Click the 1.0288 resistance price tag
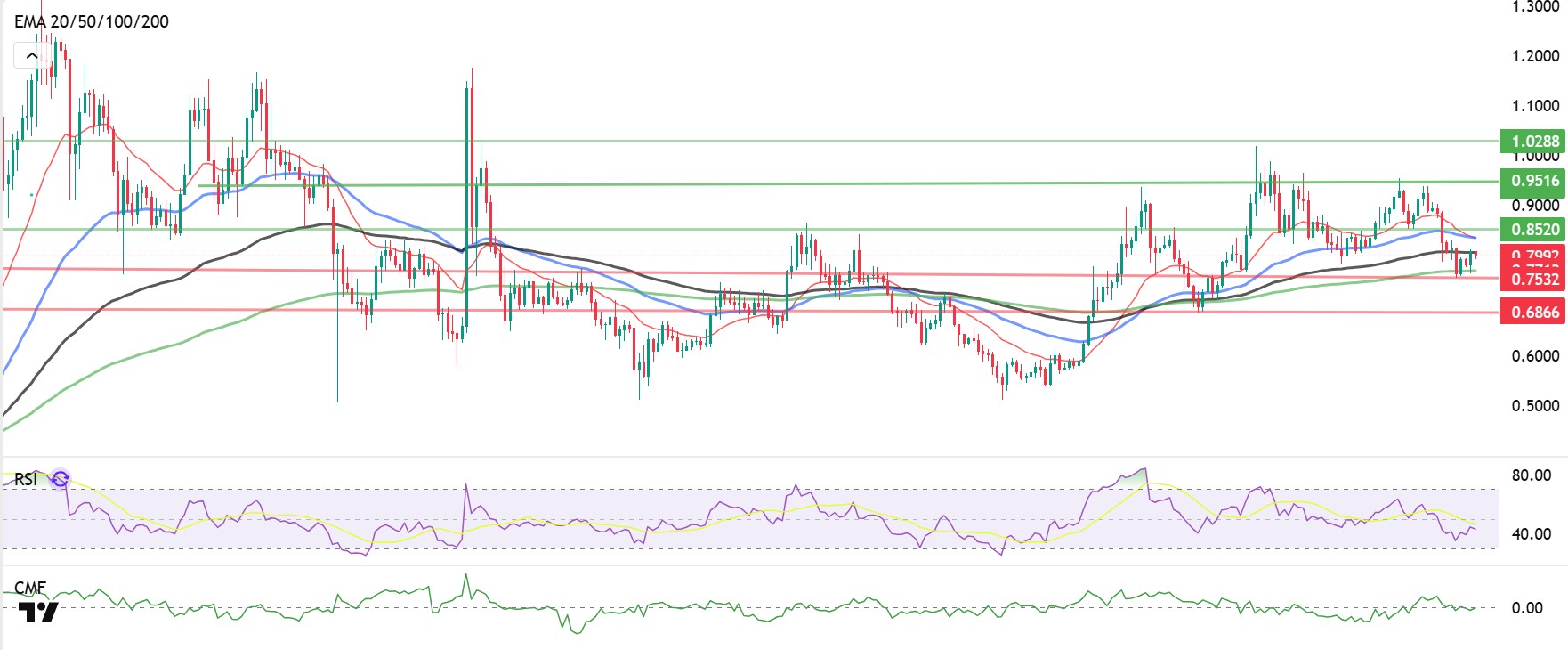The height and width of the screenshot is (650, 1568). (x=1533, y=141)
